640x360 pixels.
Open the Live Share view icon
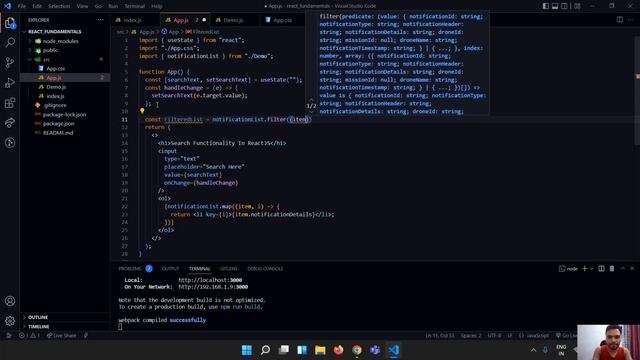point(10,122)
